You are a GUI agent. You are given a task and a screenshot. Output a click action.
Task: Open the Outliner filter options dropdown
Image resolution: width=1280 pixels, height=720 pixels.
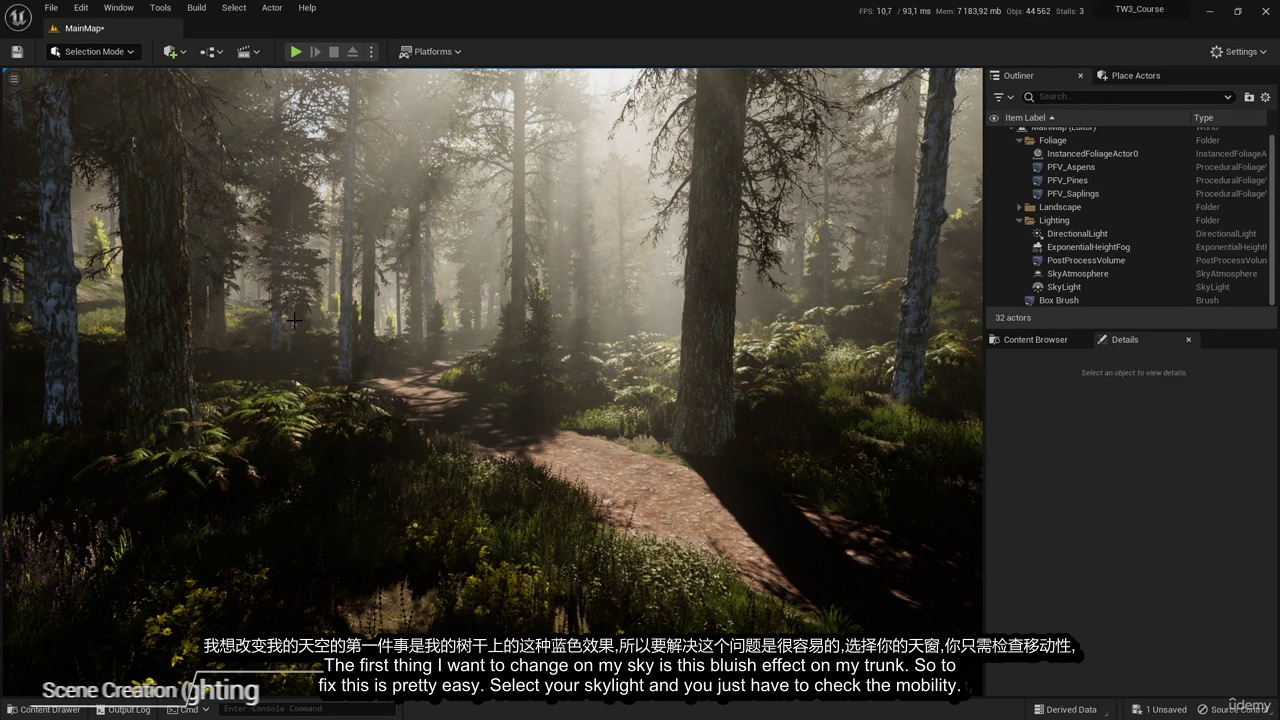[1002, 97]
